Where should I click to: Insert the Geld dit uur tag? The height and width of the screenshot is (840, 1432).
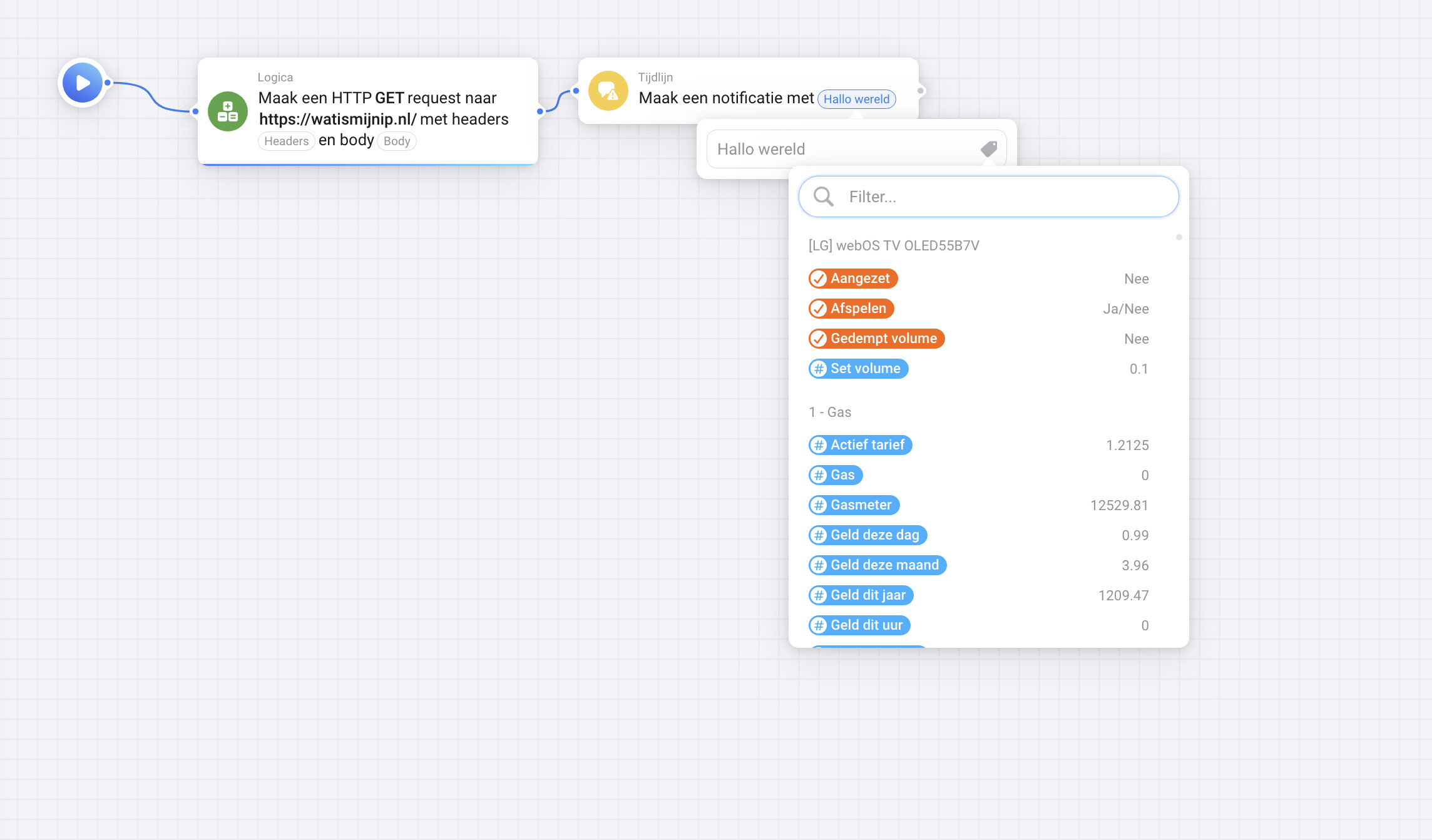click(859, 625)
